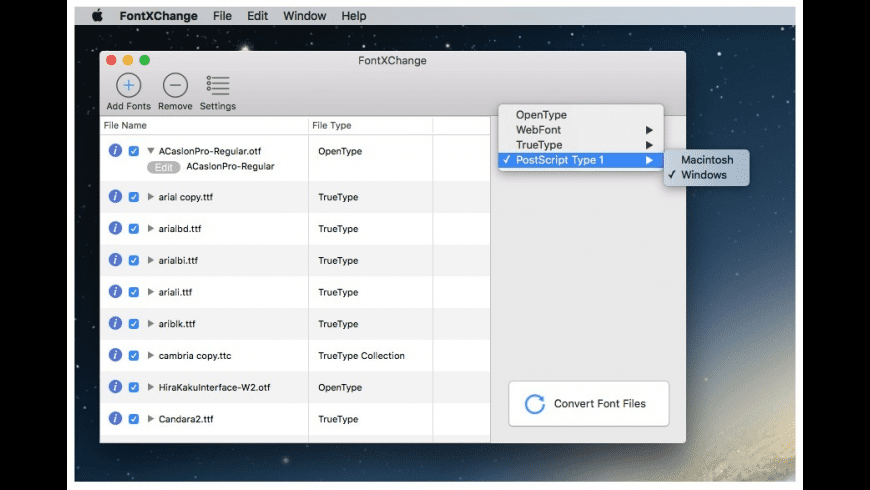The height and width of the screenshot is (490, 870).
Task: Collapse the ACaslonPro-Regular.otf disclosure triangle
Action: coord(150,151)
